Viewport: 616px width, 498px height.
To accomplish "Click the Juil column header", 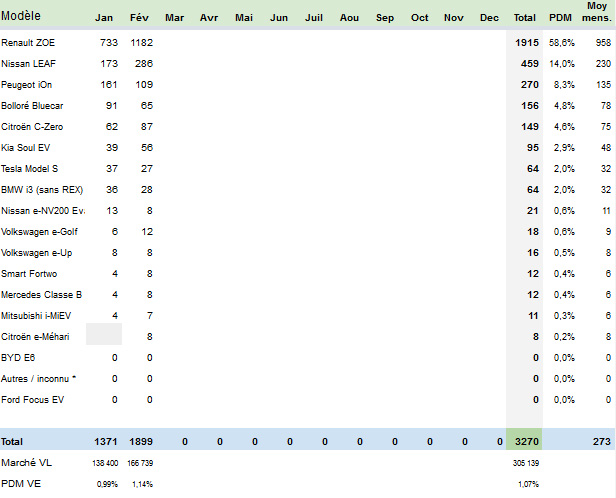I will tap(314, 18).
